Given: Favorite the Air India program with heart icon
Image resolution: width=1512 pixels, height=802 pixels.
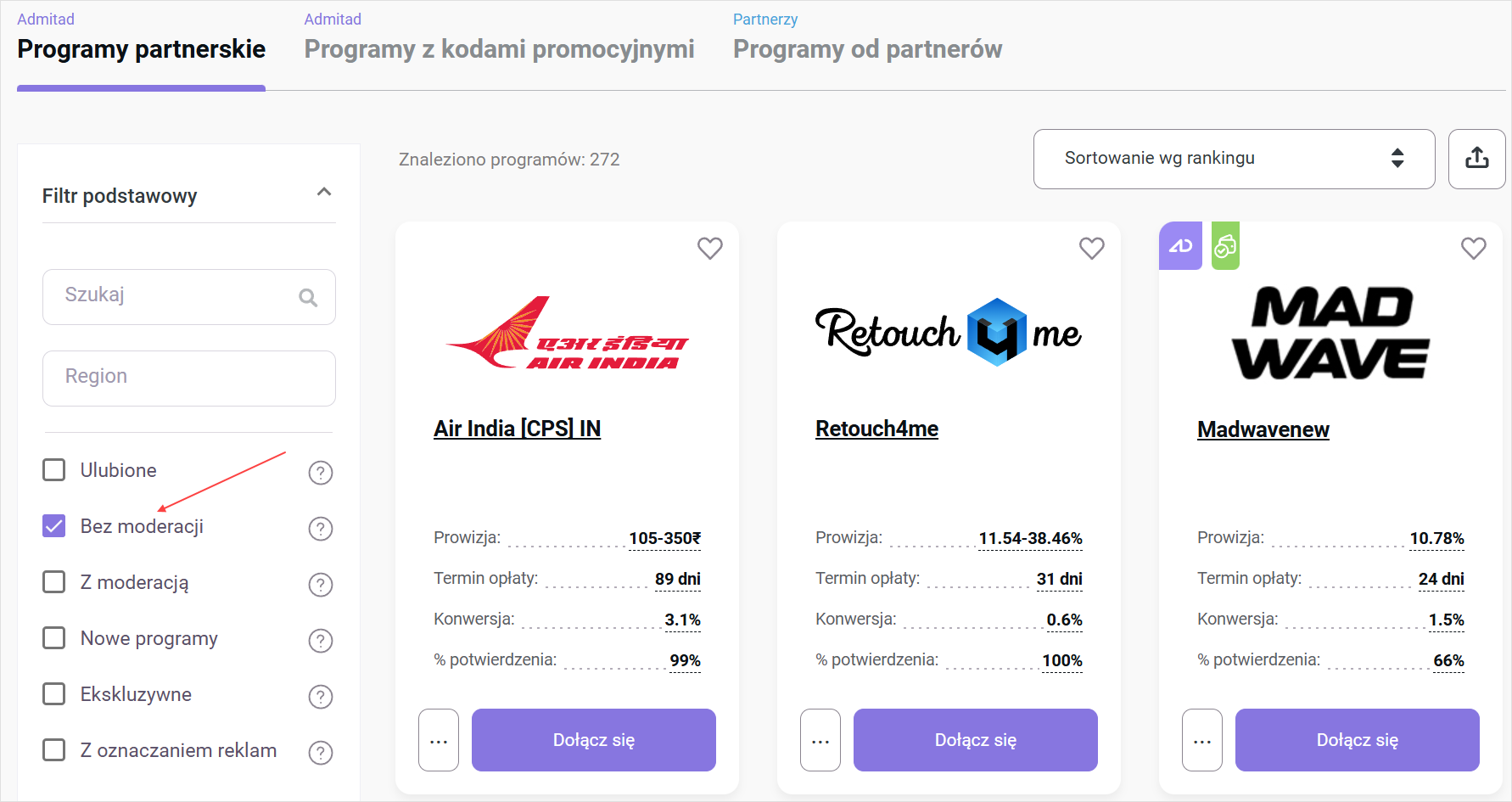Looking at the screenshot, I should pos(709,248).
